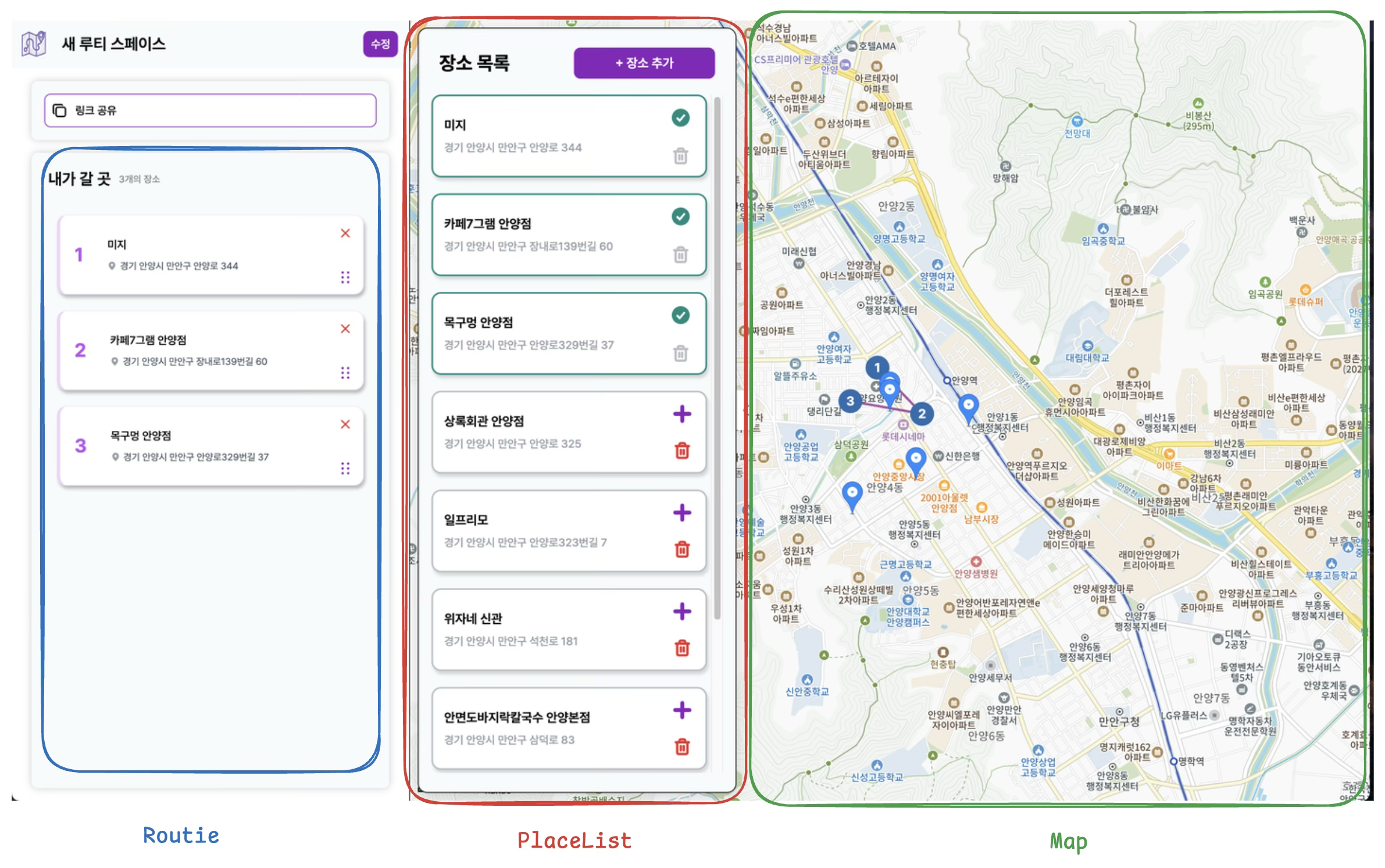
Task: Add 일프리모 to route with plus icon
Action: click(681, 513)
